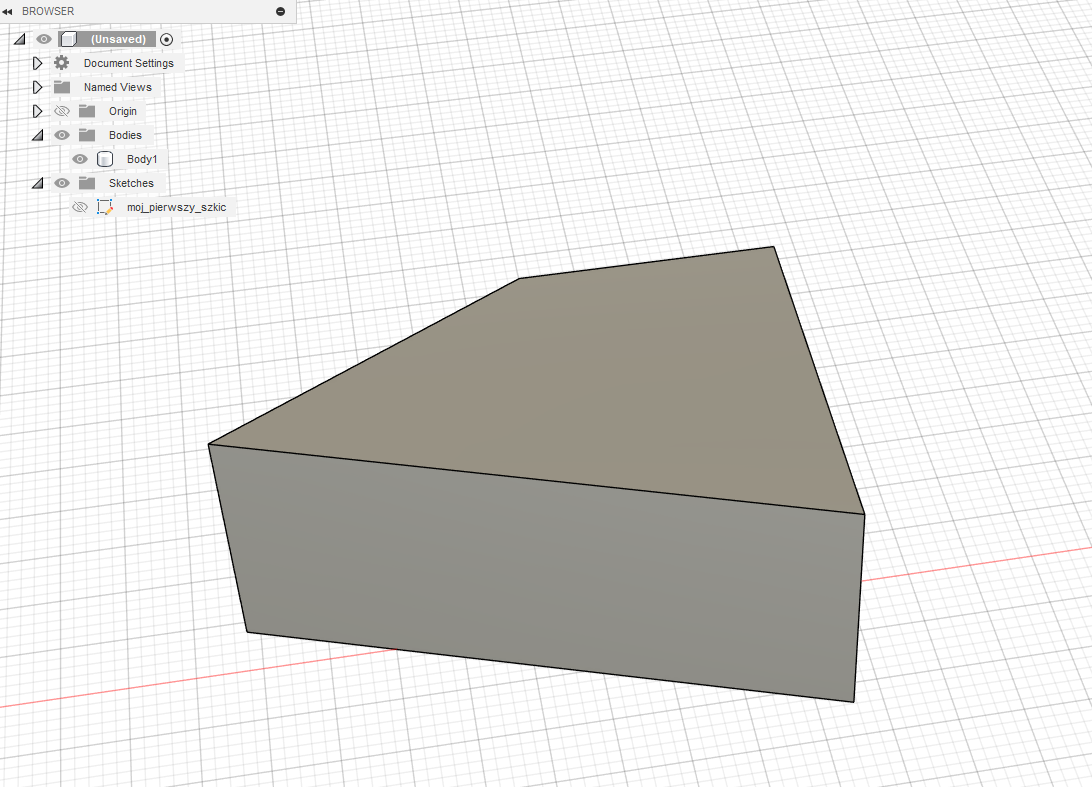The height and width of the screenshot is (787, 1092).
Task: Show the Origin folder visibility
Action: pos(62,111)
